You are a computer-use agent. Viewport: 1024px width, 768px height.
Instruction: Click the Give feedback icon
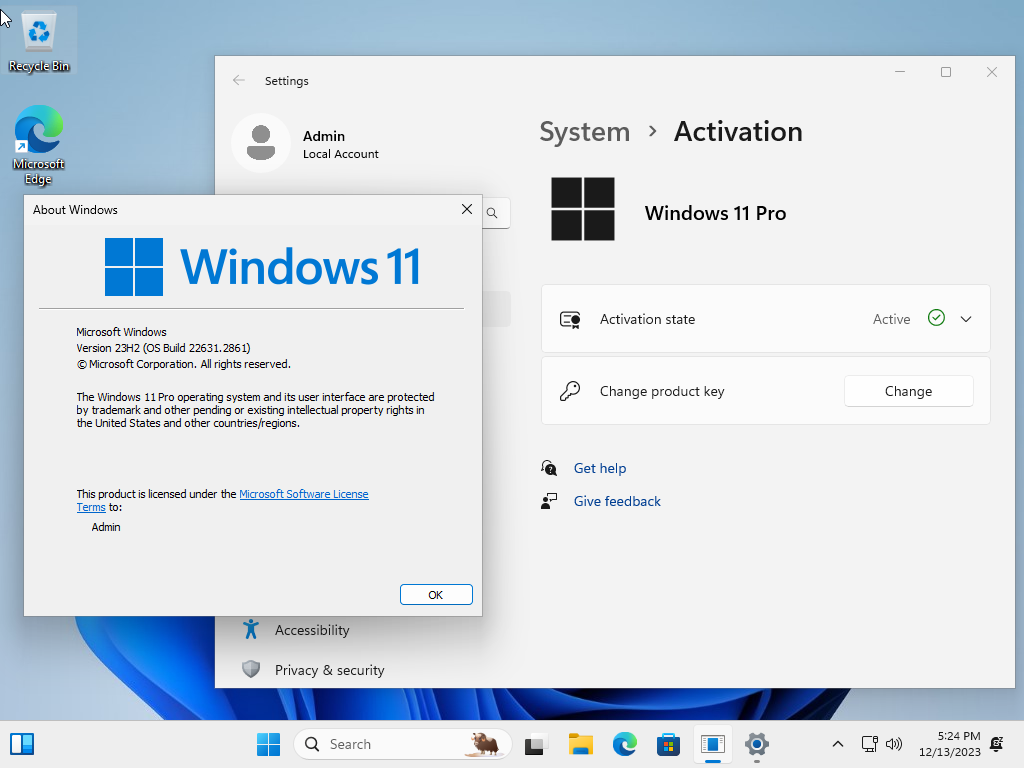pos(549,501)
